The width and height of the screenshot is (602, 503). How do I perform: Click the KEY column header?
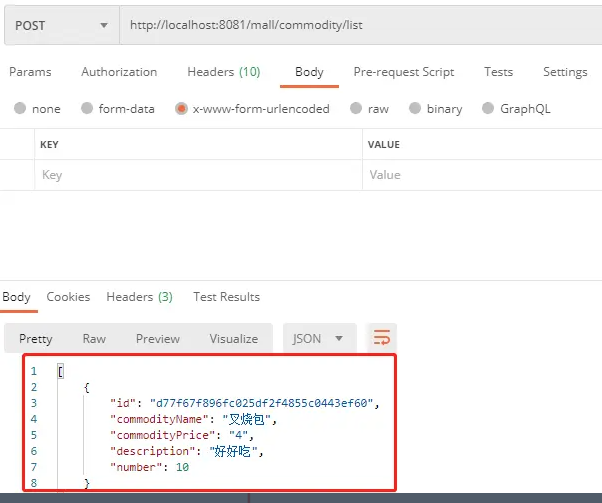coord(49,144)
